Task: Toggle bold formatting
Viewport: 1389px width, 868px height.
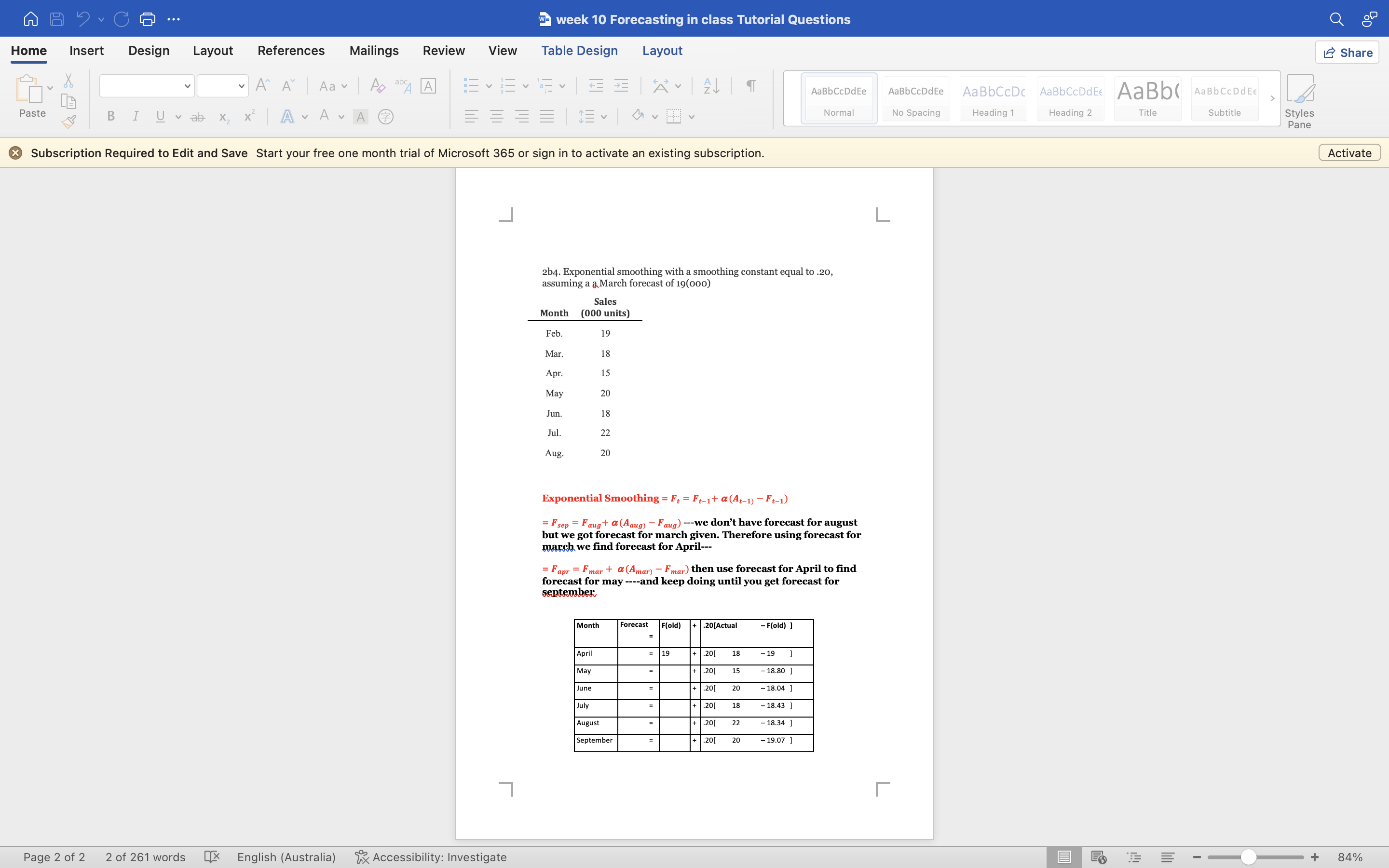Action: [x=111, y=117]
